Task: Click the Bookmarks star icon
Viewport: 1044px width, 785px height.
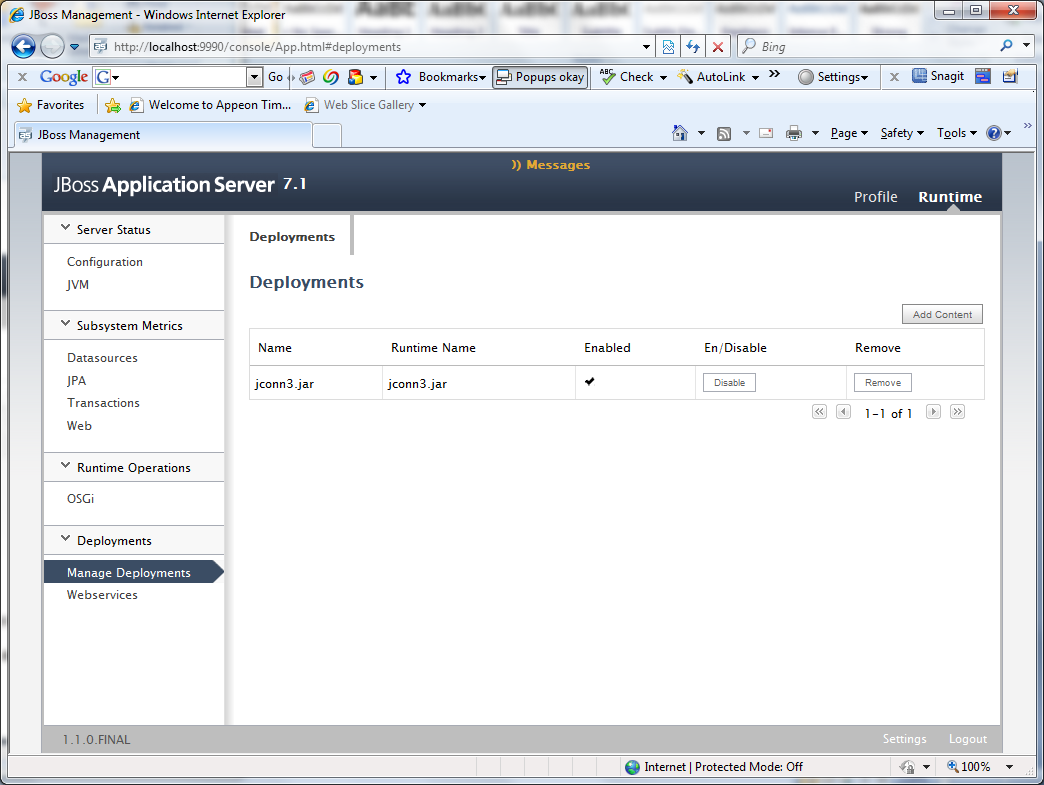Action: [403, 77]
